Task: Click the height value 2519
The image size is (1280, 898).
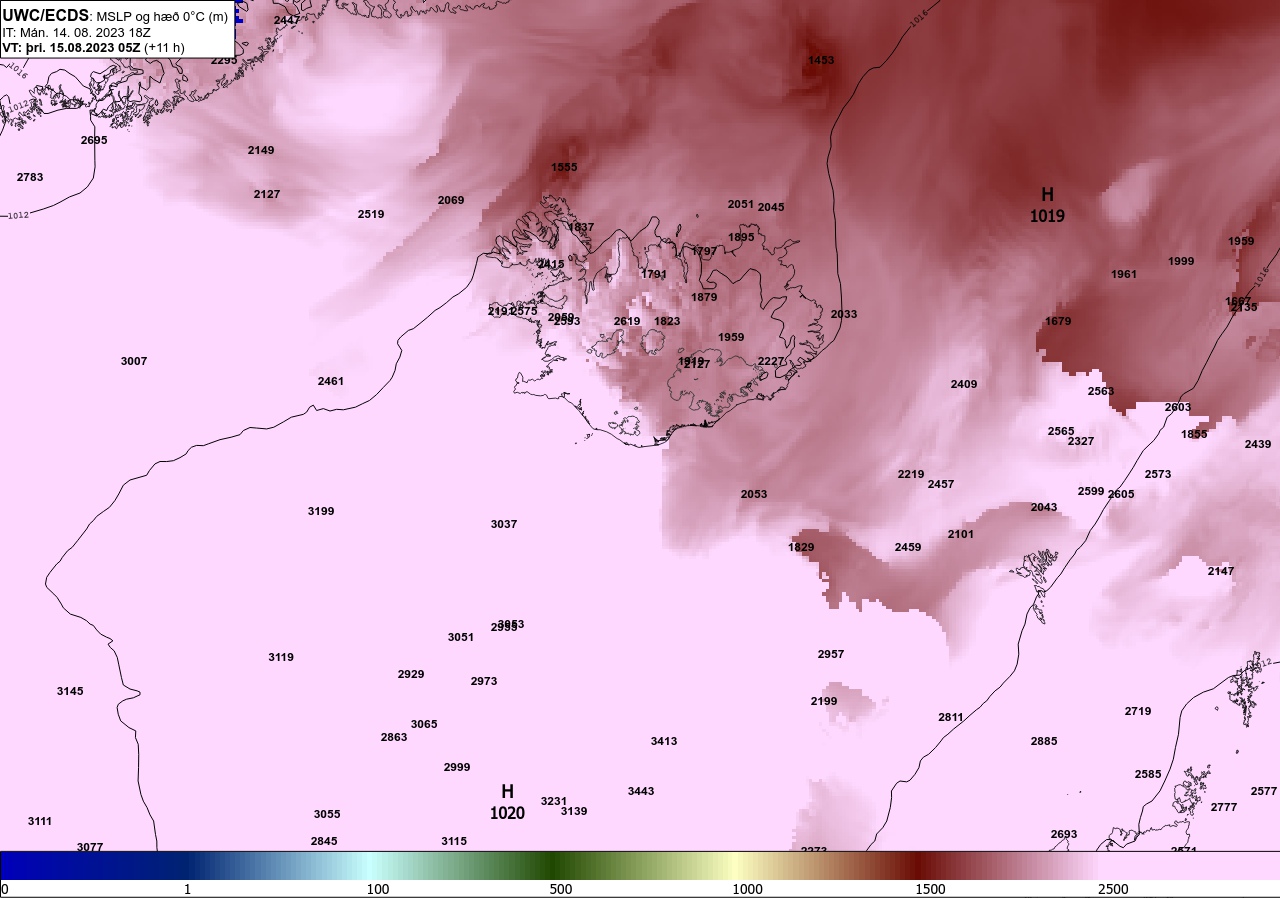Action: (371, 214)
